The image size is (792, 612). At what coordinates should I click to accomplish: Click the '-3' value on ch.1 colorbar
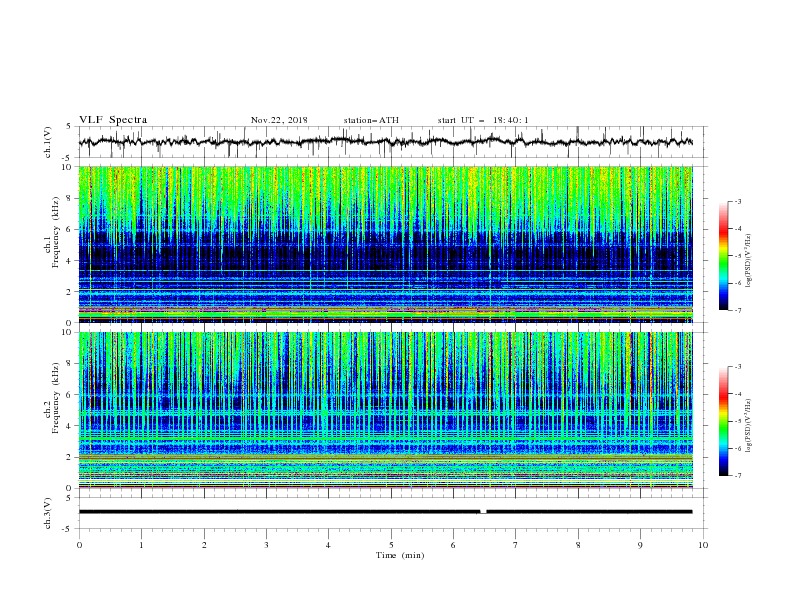click(737, 201)
